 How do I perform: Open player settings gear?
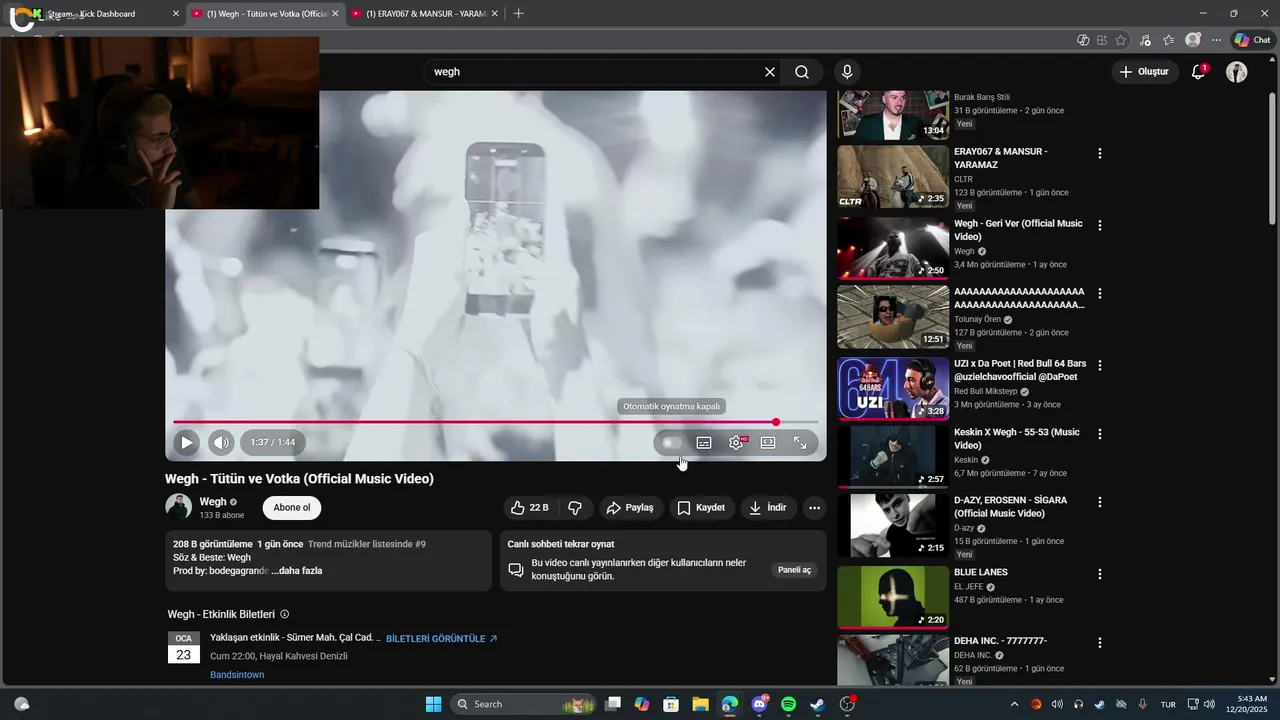point(736,442)
